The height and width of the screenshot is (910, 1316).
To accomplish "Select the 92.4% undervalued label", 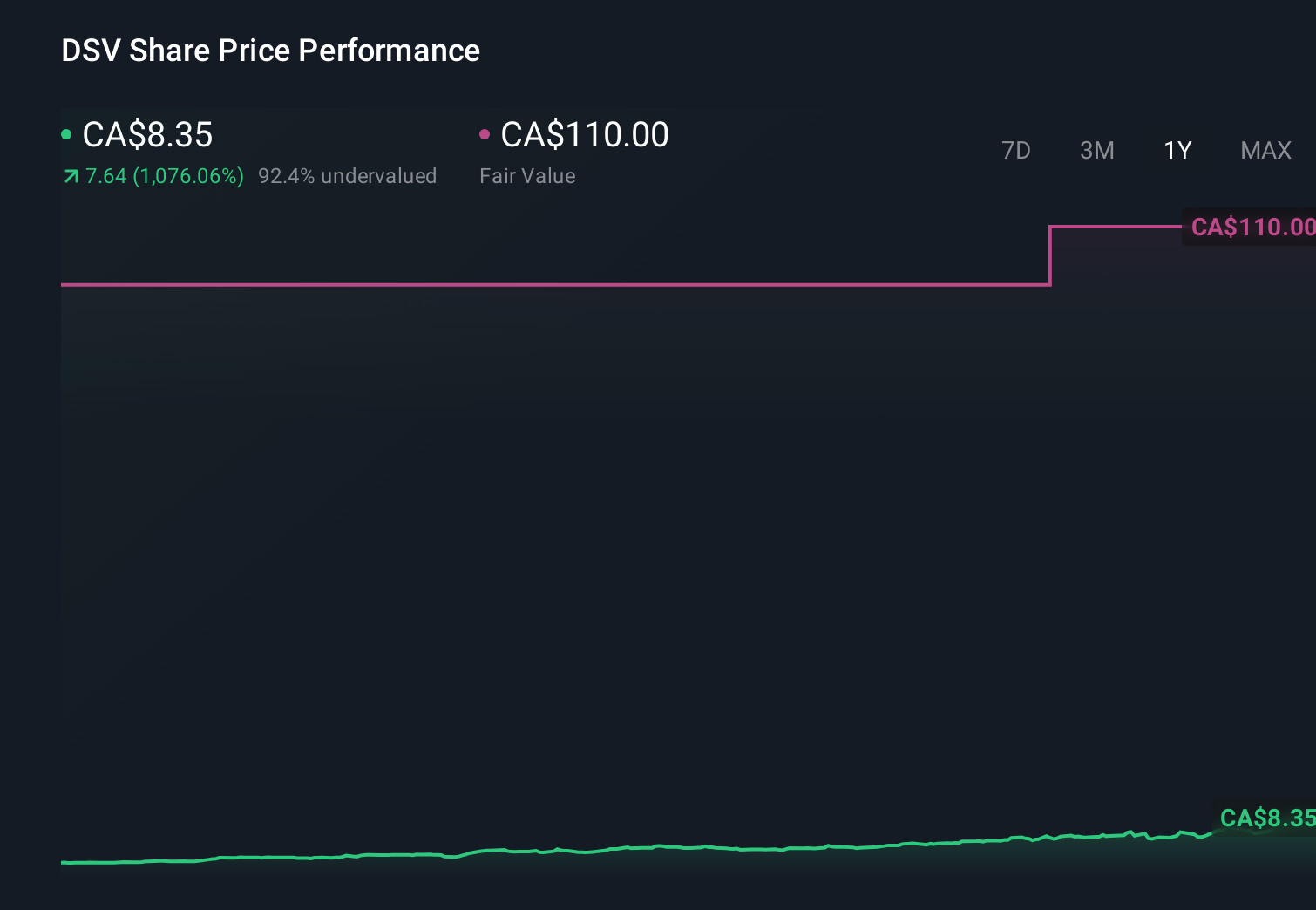I will [x=348, y=176].
